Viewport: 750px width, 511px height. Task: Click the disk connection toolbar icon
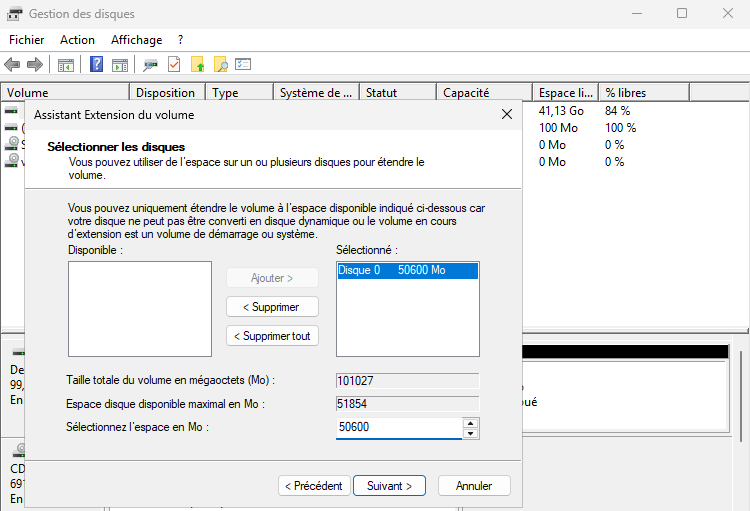(x=150, y=65)
